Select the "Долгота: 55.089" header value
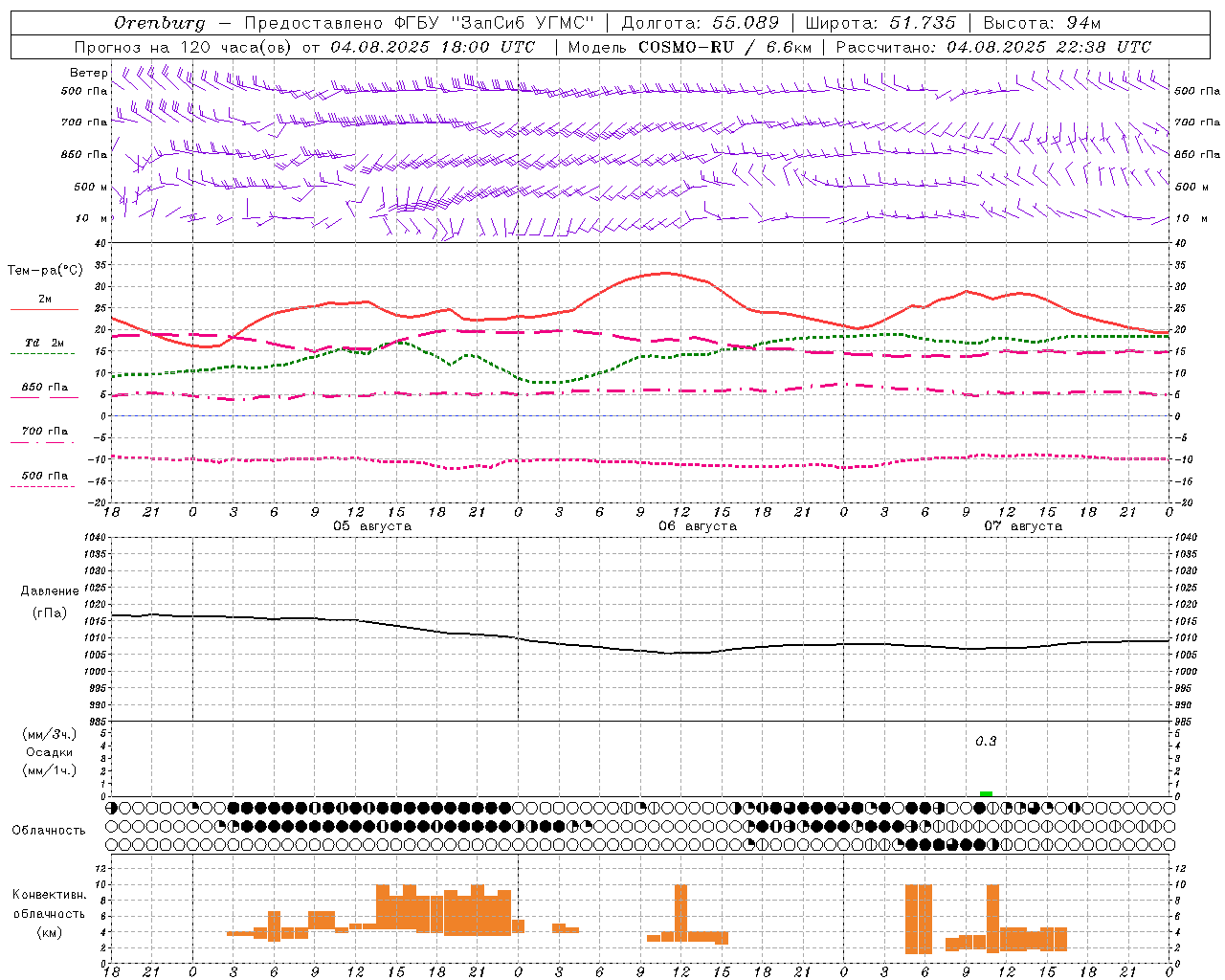Viewport: 1225px width, 980px height. 700,23
